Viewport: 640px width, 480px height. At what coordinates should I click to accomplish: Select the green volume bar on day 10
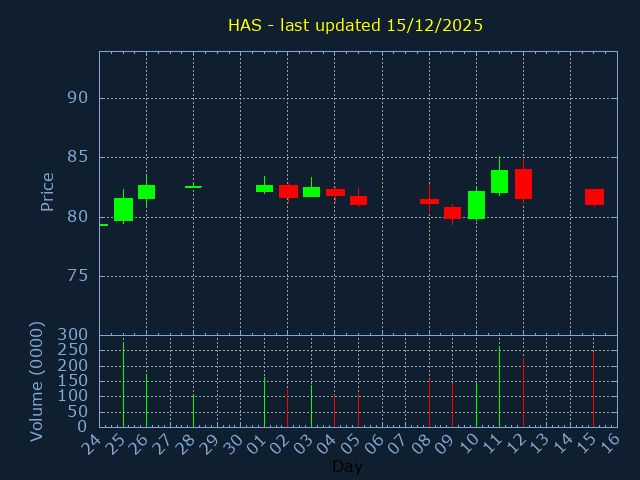coord(476,404)
